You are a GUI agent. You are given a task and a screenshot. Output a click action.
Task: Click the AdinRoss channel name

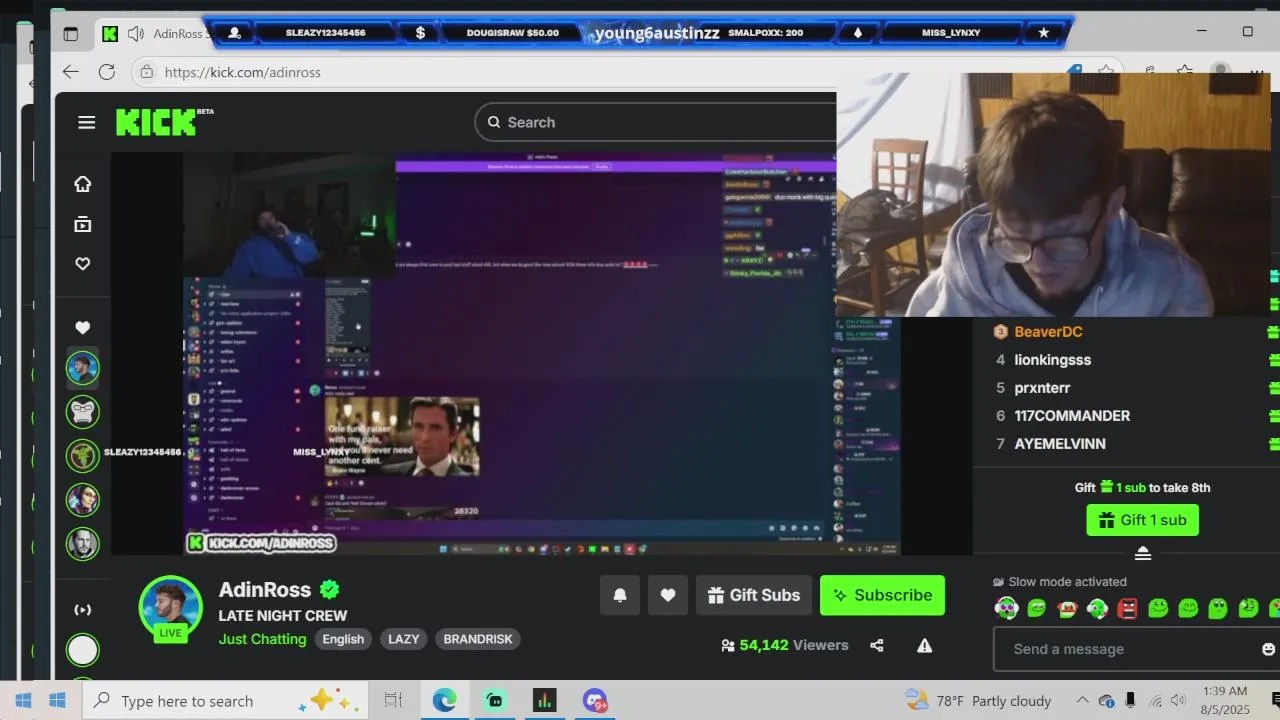(265, 590)
